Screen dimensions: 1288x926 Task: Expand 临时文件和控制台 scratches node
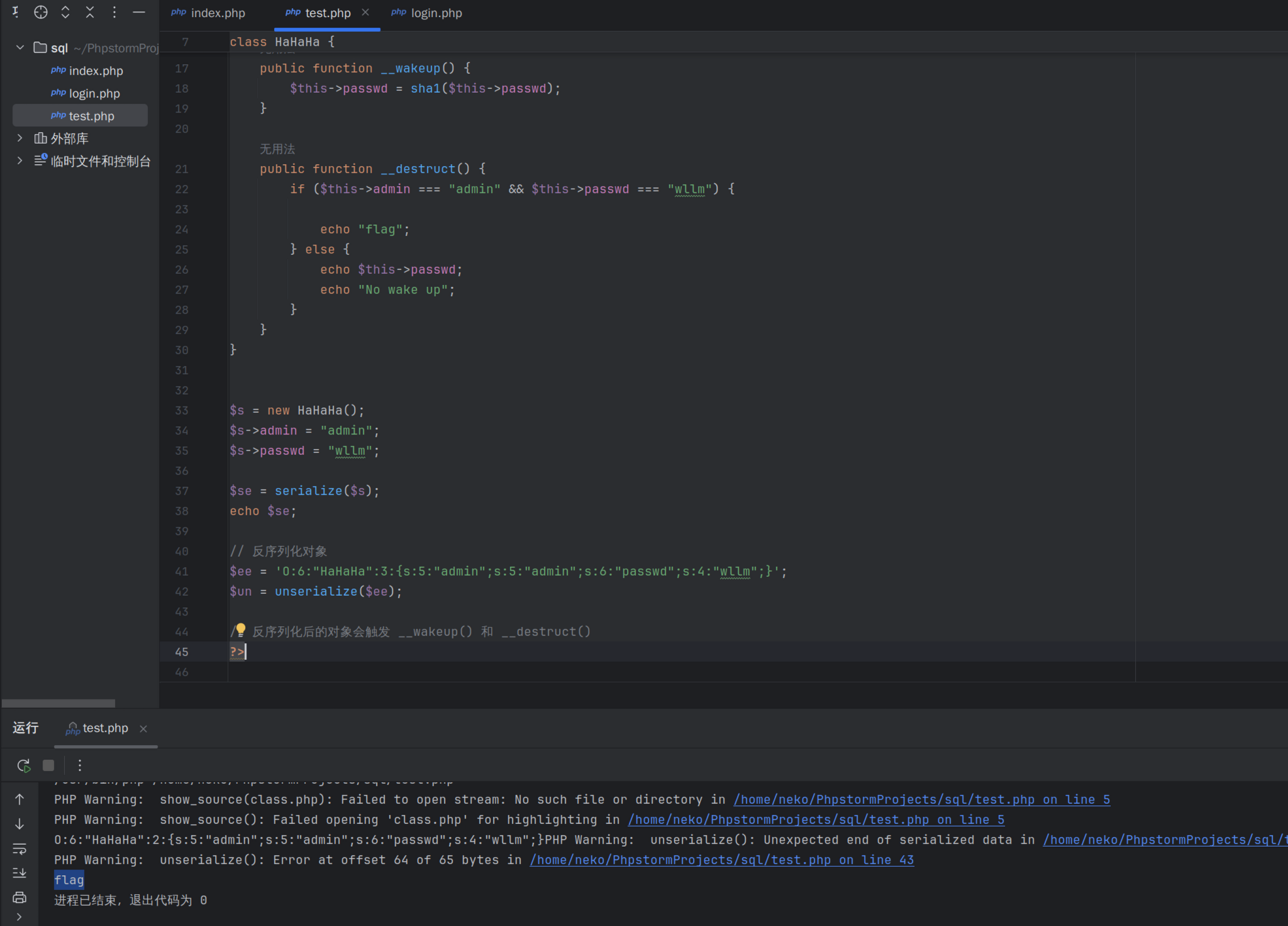[20, 161]
